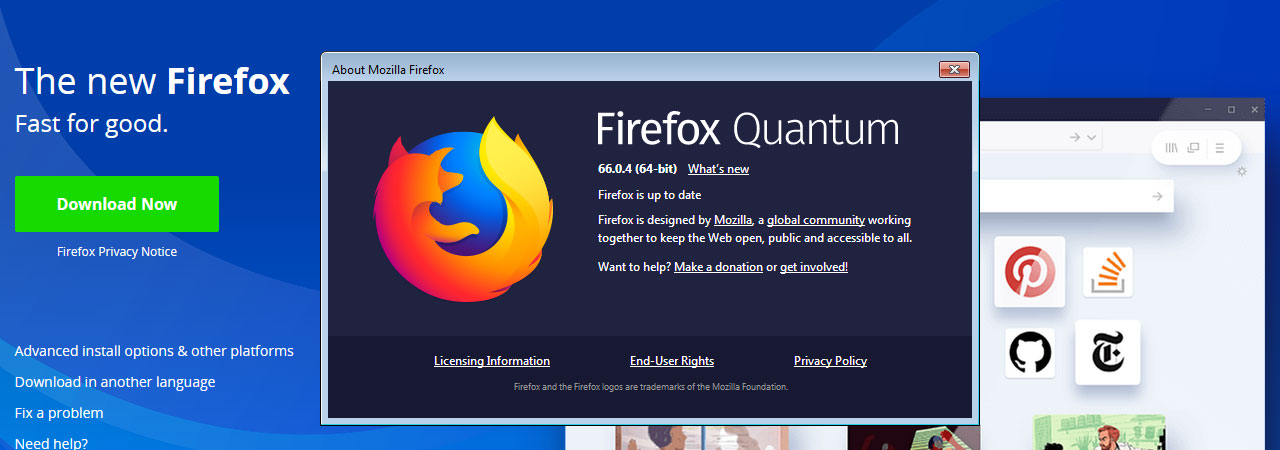The height and width of the screenshot is (450, 1280).
Task: Click the trademark notice text in dialog
Action: (651, 386)
